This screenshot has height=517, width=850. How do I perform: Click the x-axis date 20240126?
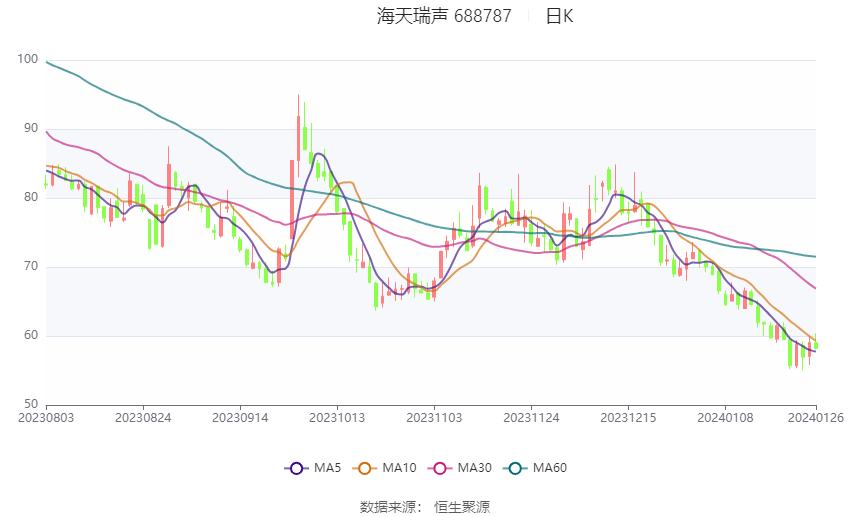click(x=816, y=418)
